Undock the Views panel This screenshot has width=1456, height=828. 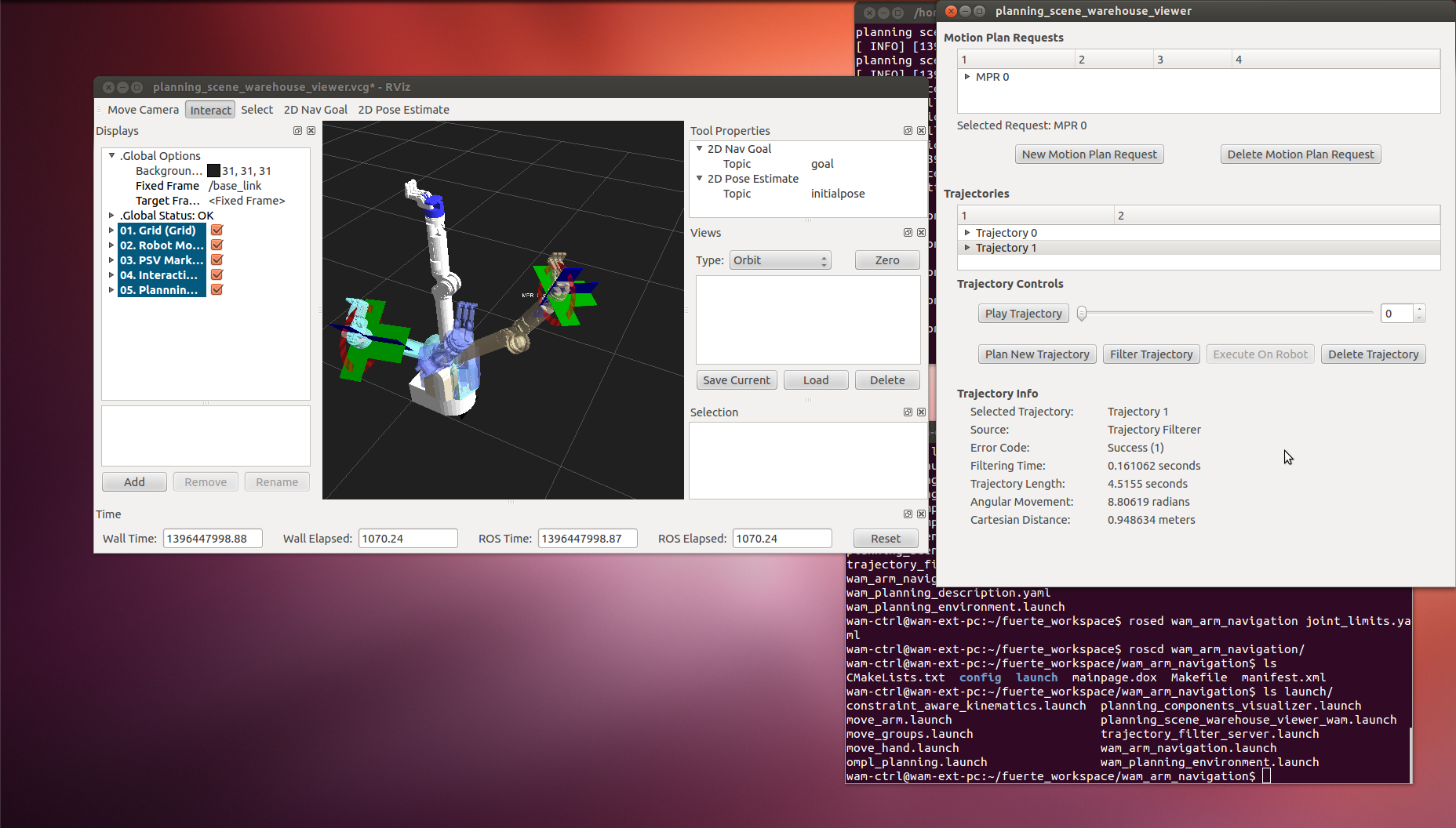coord(908,233)
